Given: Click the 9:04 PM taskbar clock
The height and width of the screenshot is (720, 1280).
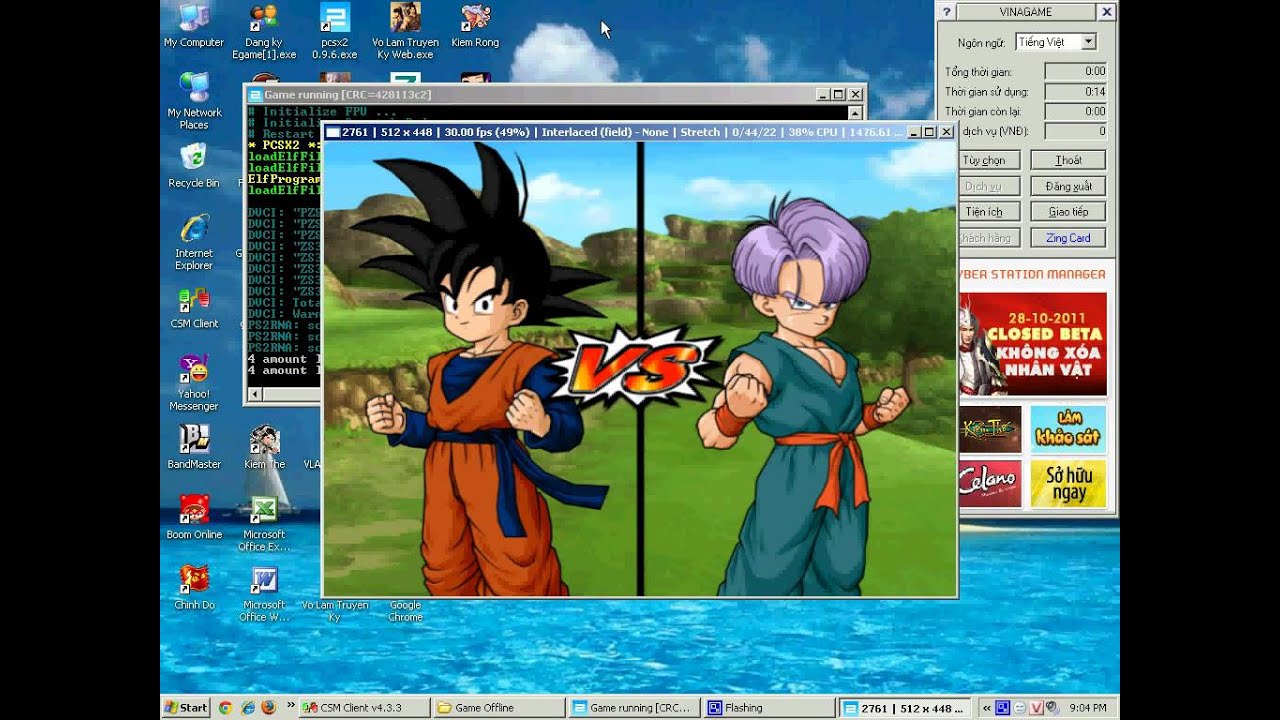Looking at the screenshot, I should tap(1088, 708).
